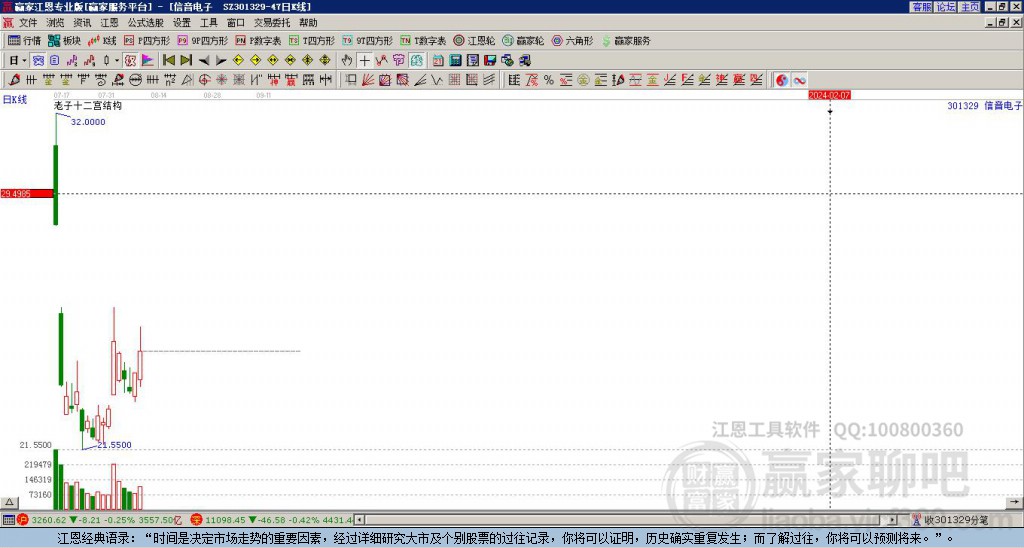Toggle the infinity symbol icon
This screenshot has width=1024, height=548.
coord(799,80)
